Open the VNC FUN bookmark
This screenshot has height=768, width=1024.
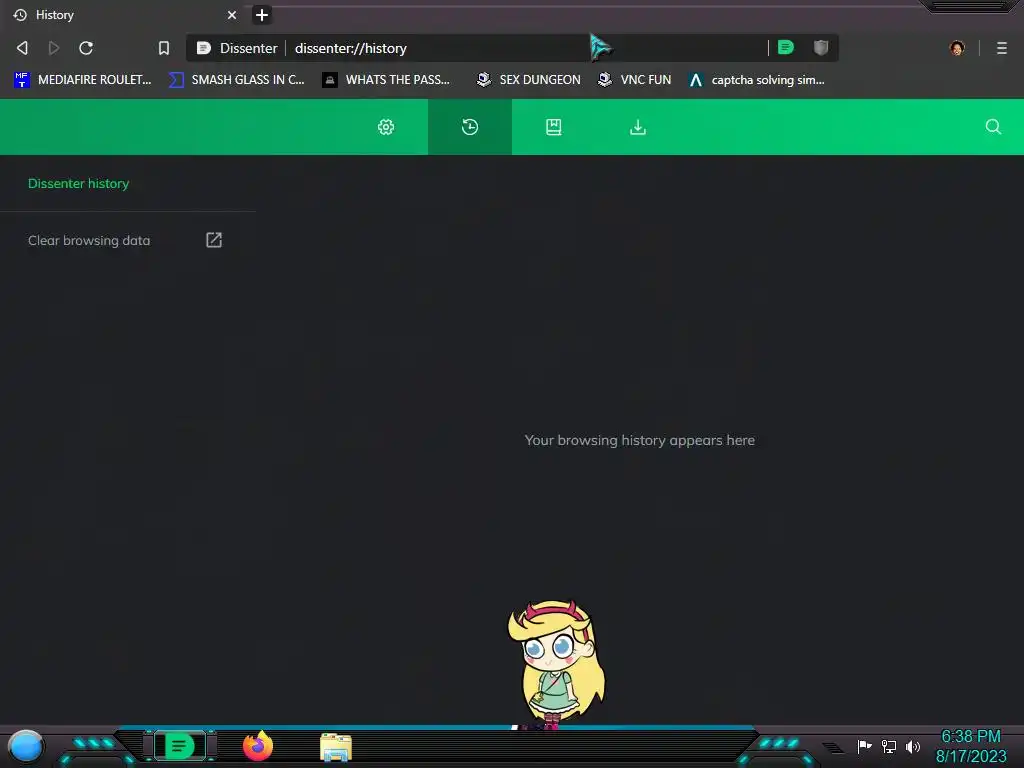tap(635, 80)
